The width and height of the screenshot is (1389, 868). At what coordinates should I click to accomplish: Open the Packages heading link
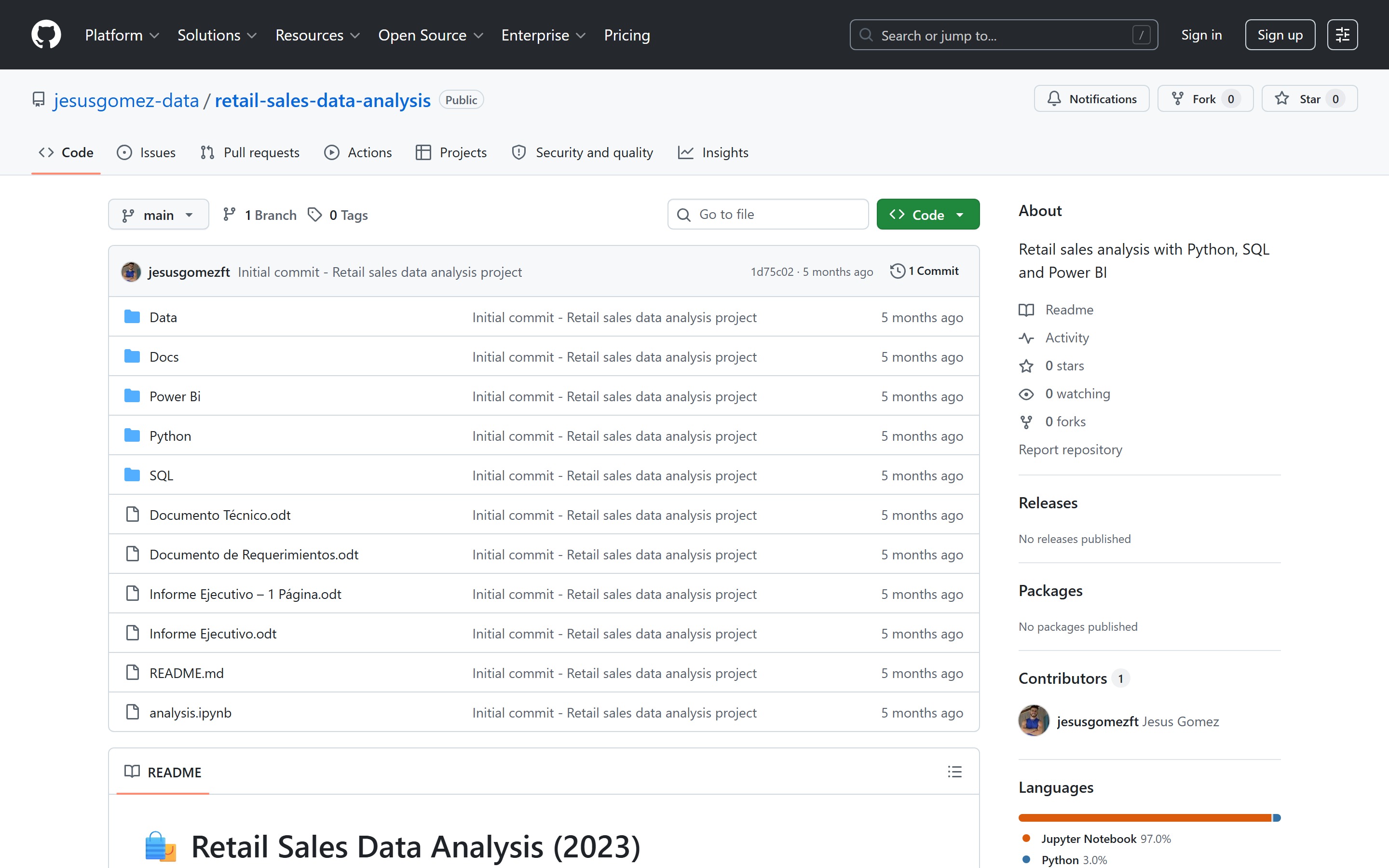1050,591
